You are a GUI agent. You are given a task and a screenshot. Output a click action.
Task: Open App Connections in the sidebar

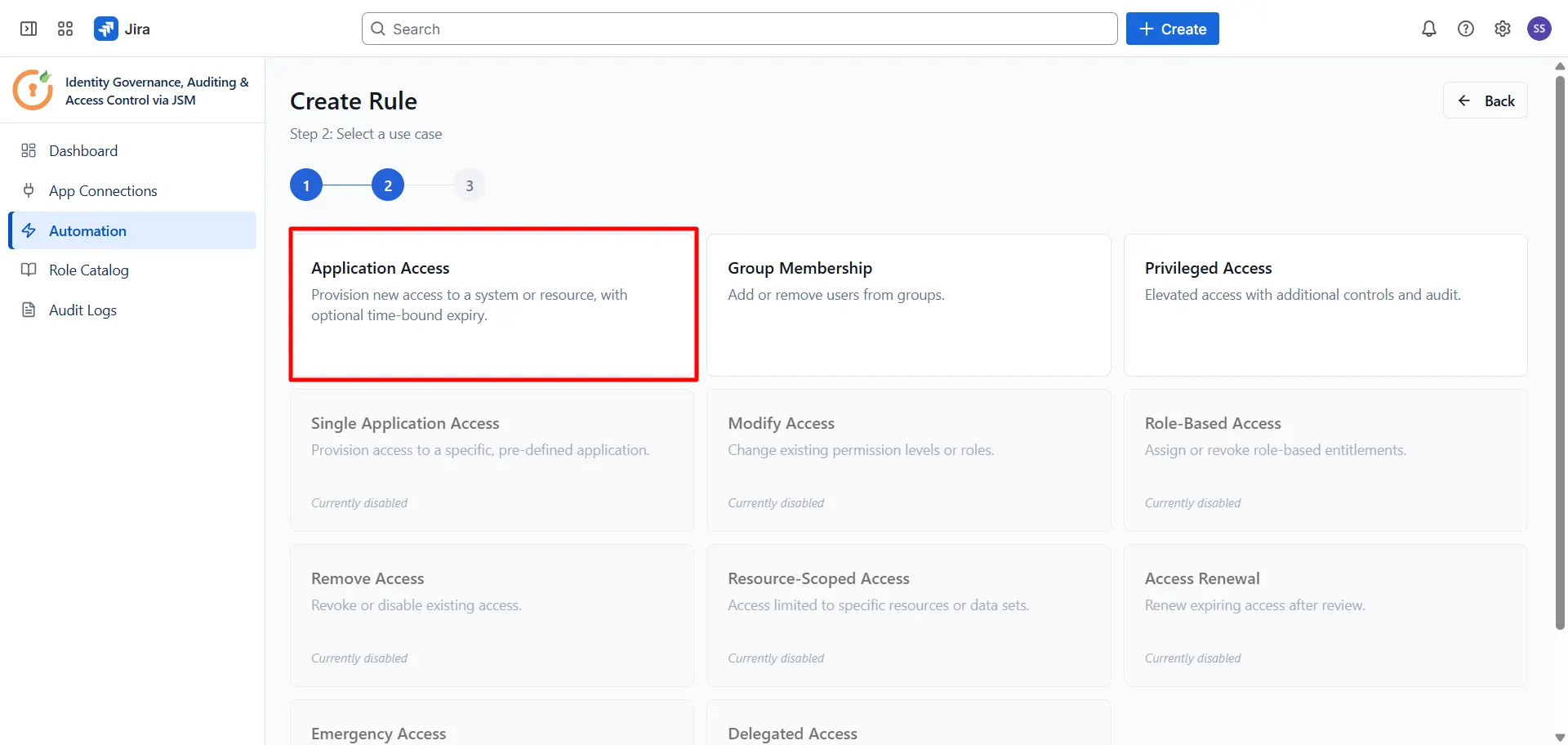132,190
